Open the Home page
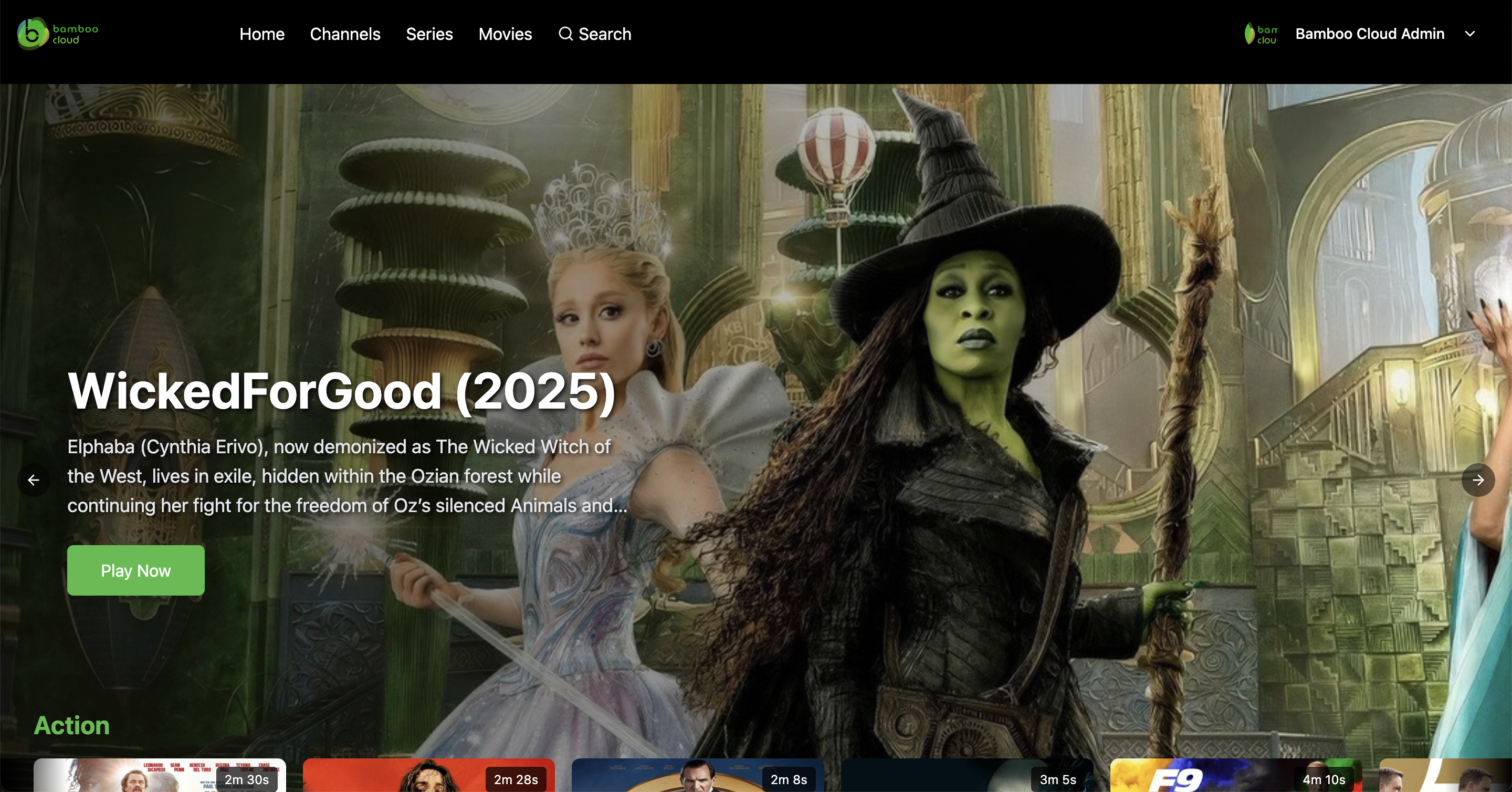1512x792 pixels. (262, 34)
